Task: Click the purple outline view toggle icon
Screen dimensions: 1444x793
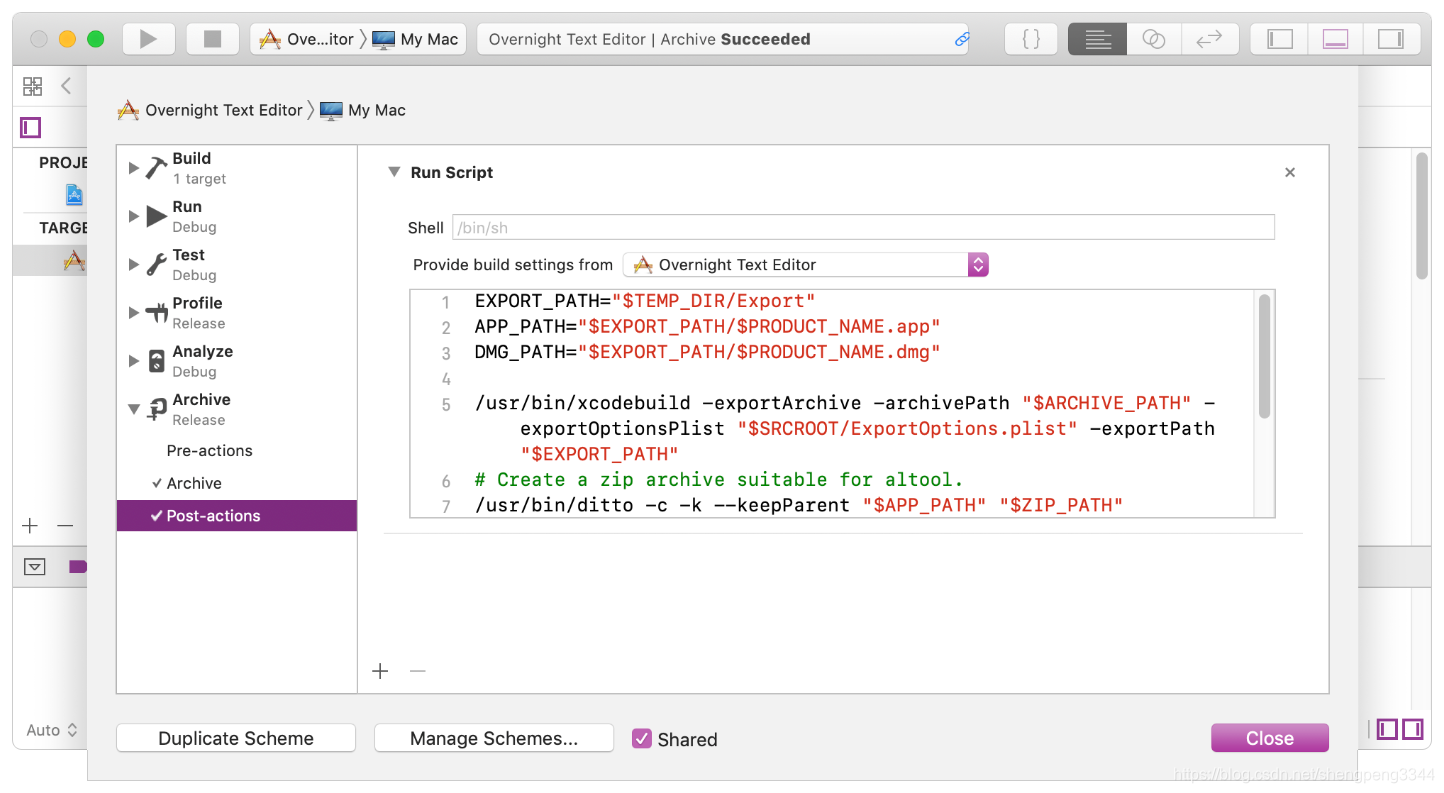Action: pyautogui.click(x=31, y=127)
